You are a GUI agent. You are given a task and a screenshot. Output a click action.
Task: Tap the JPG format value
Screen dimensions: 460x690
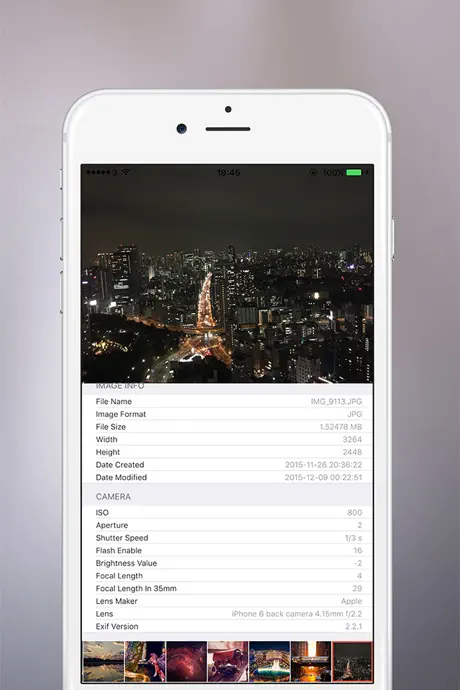[355, 414]
